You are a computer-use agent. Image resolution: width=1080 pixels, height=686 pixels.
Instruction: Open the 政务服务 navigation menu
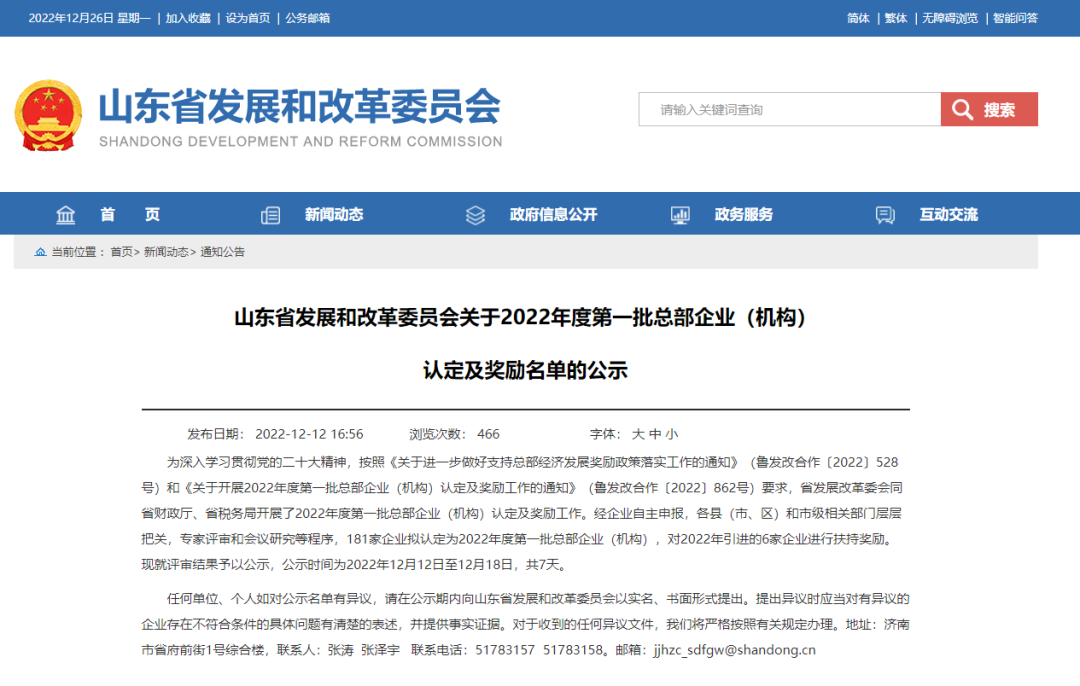[x=742, y=214]
